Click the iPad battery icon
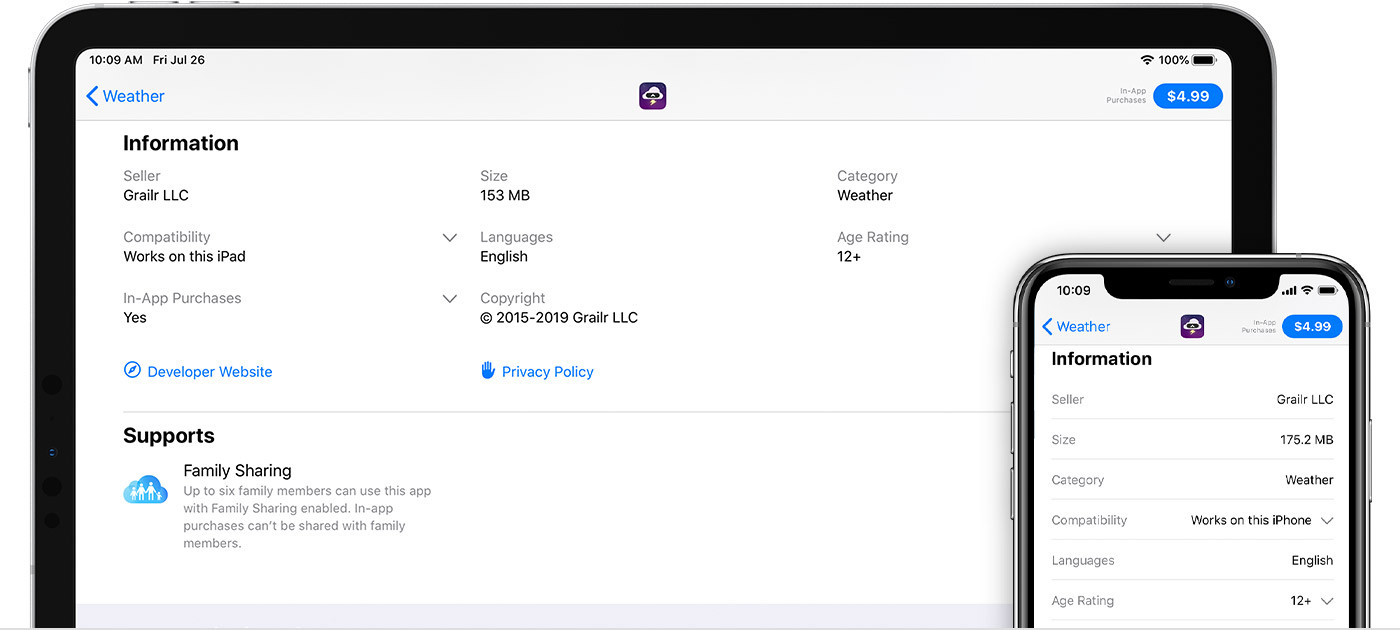1400x630 pixels. pos(1204,60)
